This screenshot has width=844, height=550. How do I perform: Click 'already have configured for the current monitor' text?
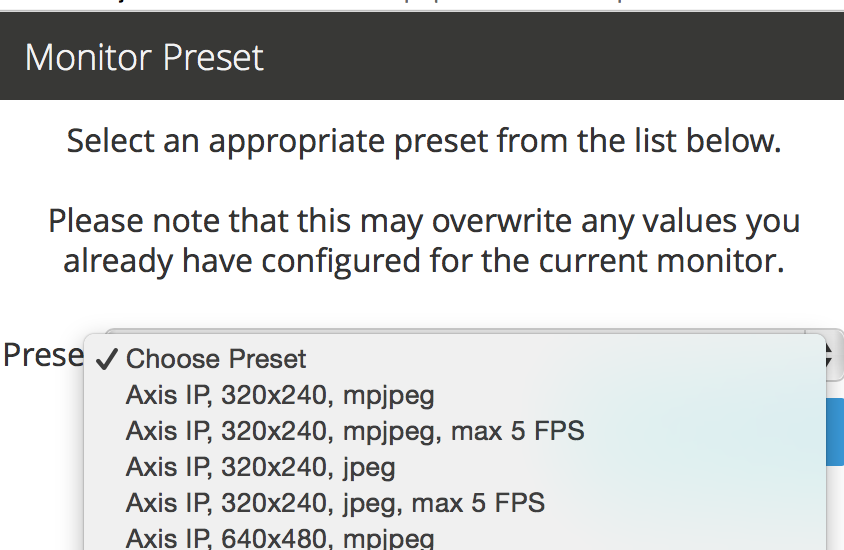pos(424,261)
